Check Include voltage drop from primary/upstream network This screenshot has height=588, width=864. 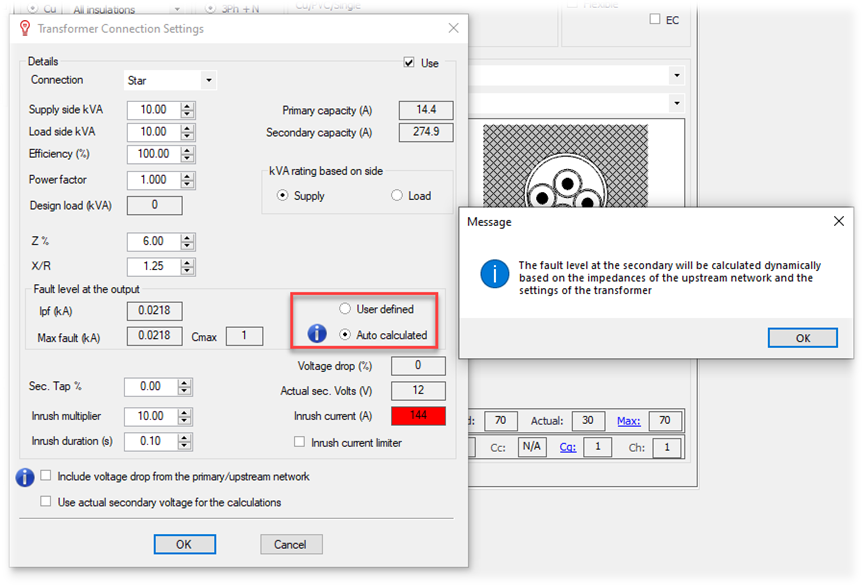(x=46, y=475)
